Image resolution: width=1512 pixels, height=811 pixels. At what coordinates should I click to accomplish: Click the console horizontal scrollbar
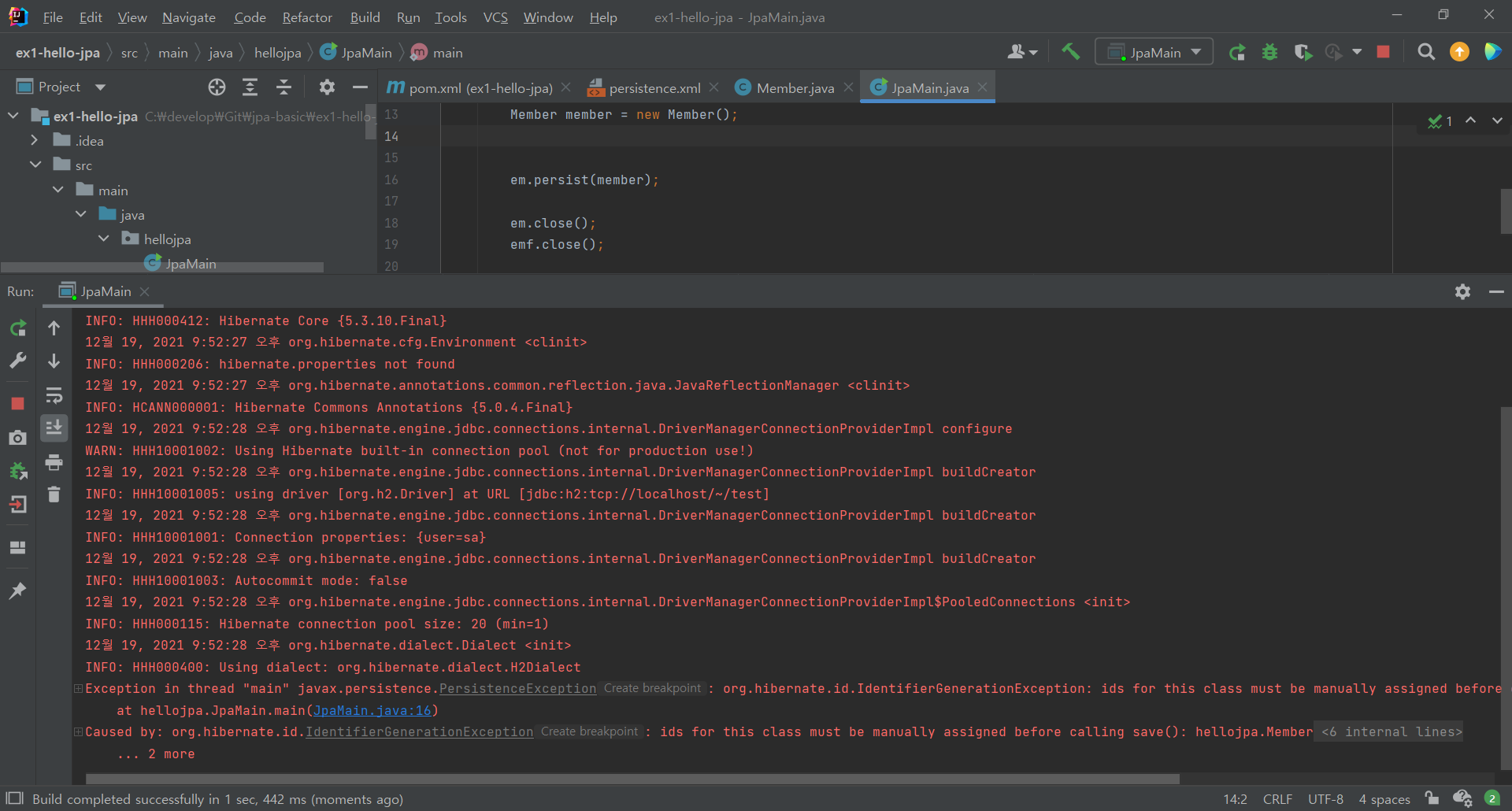click(632, 779)
